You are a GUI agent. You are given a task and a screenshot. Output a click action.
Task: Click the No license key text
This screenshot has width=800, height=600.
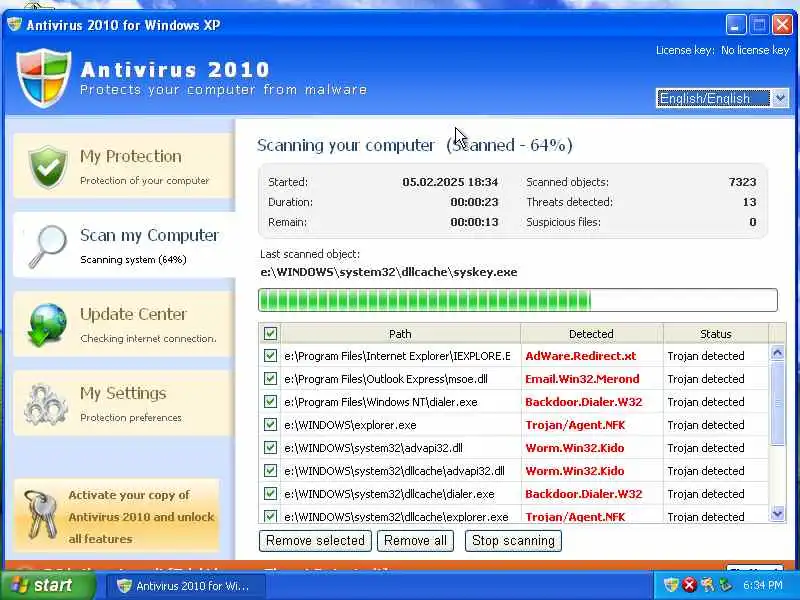click(755, 50)
